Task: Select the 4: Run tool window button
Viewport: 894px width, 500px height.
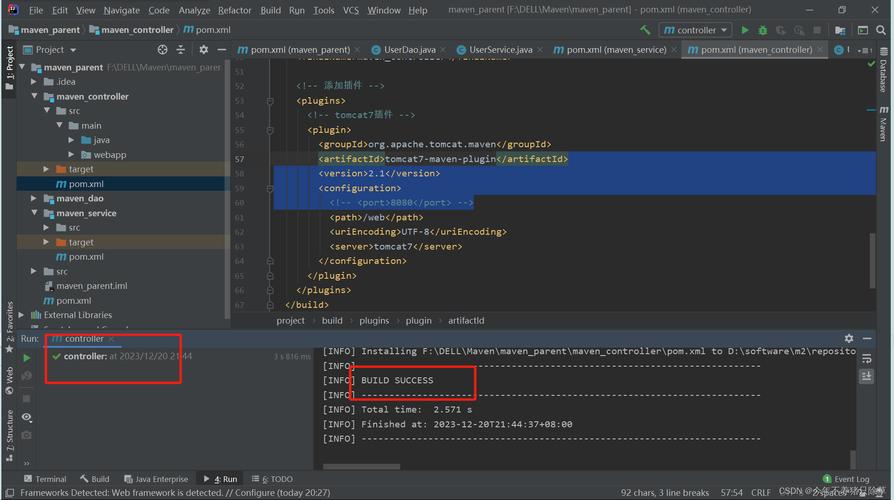Action: coord(220,479)
